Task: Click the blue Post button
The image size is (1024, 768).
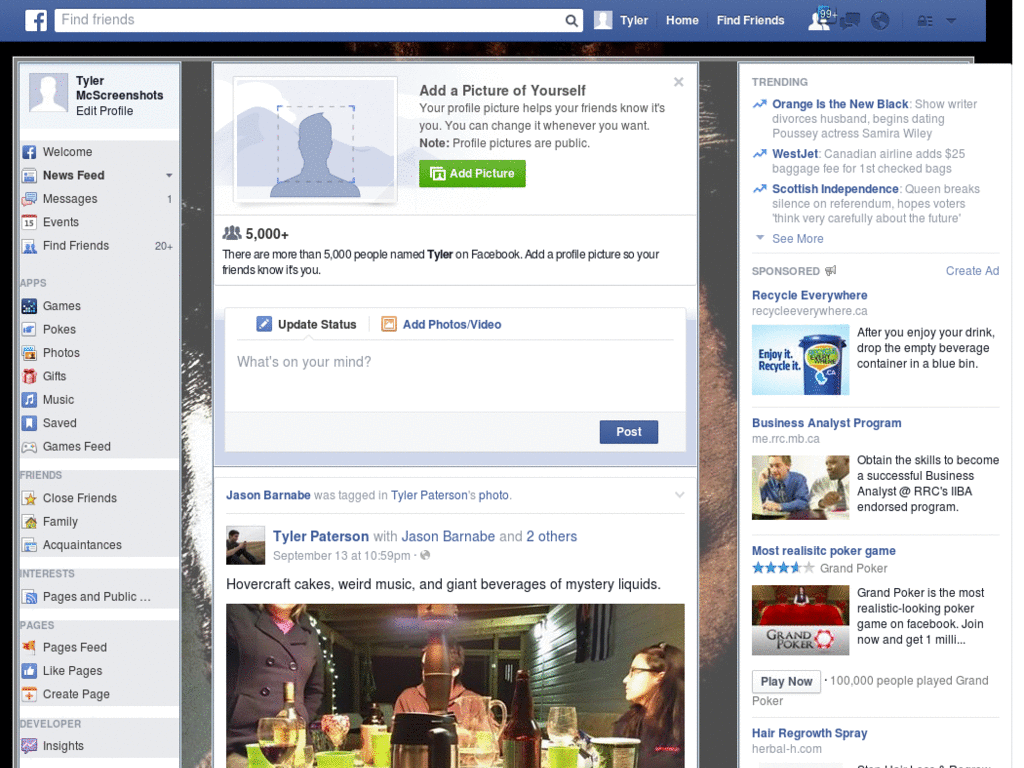Action: 629,432
